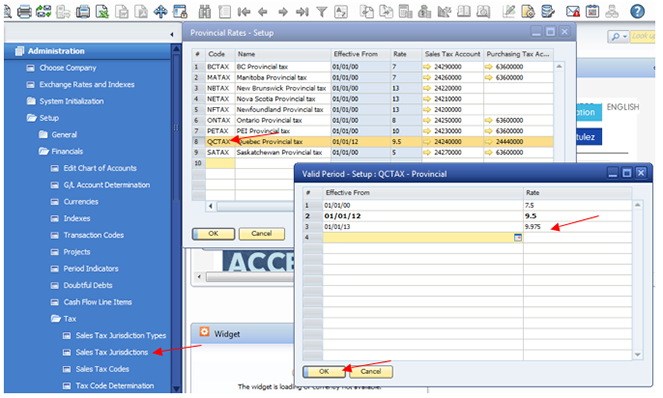This screenshot has height=398, width=663.
Task: Click the Target Document toolbar icon
Action: point(386,11)
